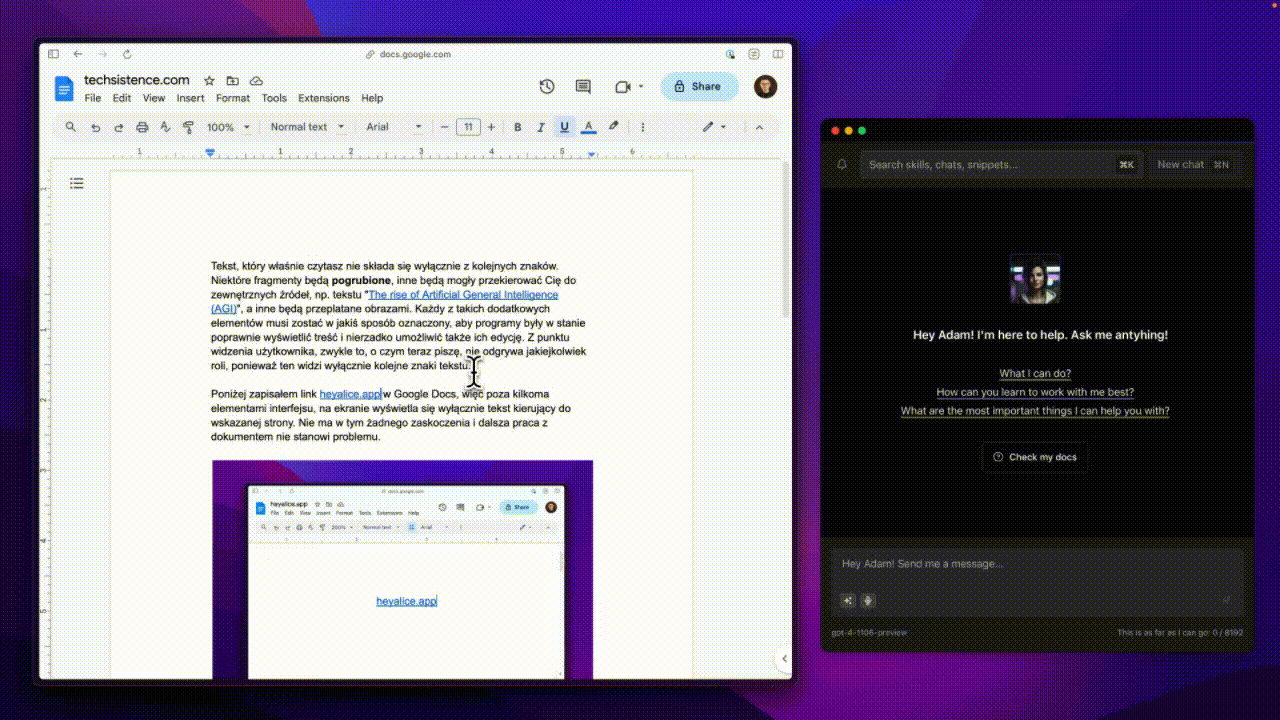
Task: Open the Tools menu
Action: coord(274,98)
